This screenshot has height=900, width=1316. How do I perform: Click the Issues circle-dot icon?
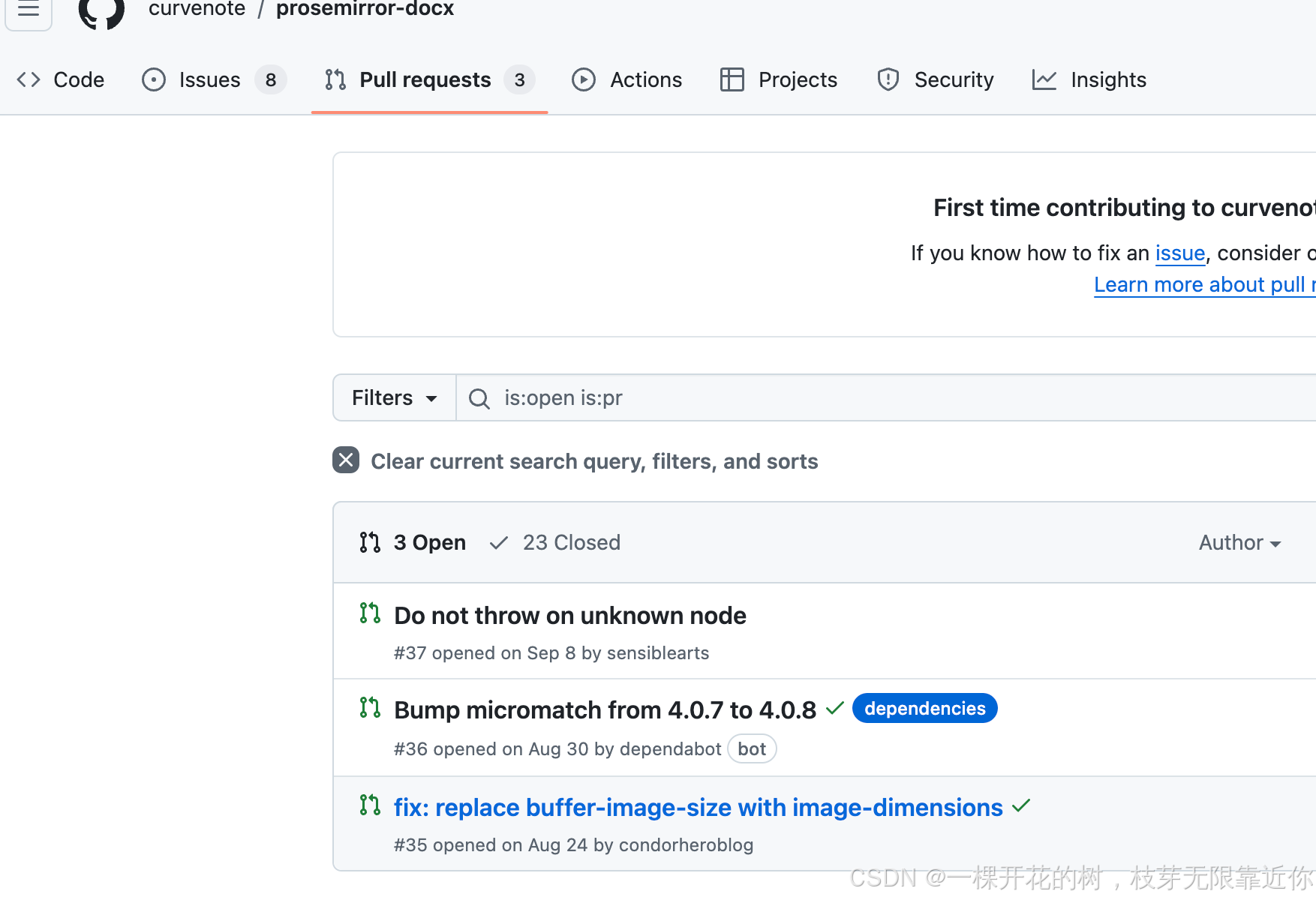point(154,79)
